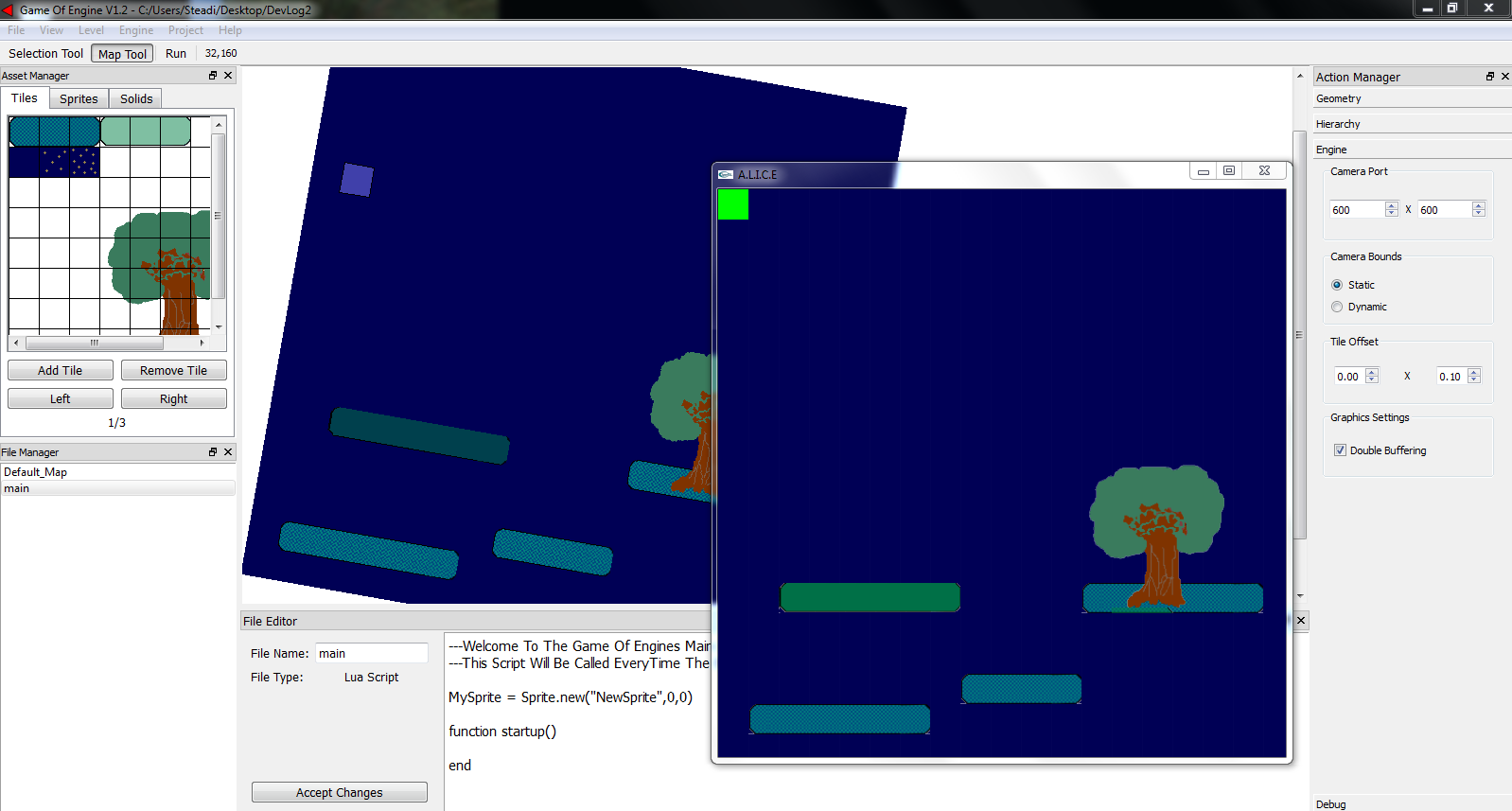
Task: Click the A.L.I.C.E window title icon
Action: click(726, 174)
